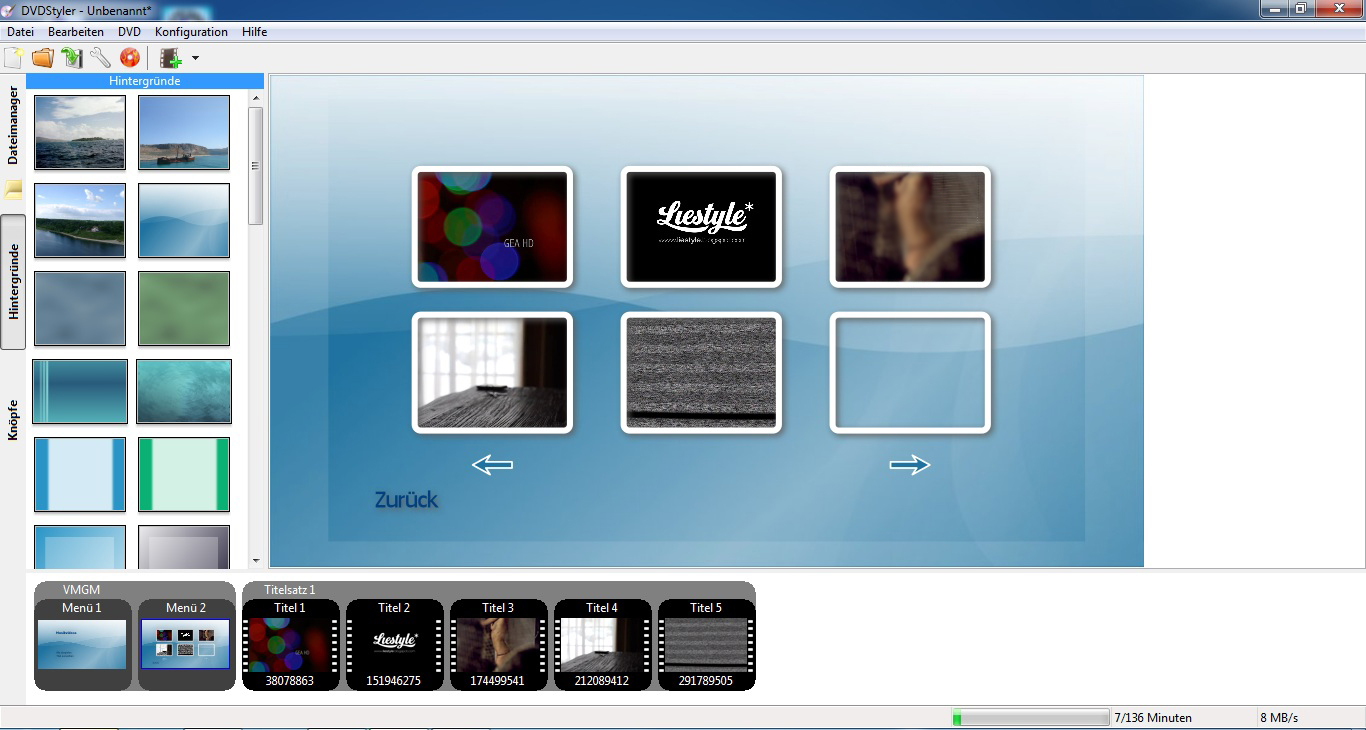This screenshot has height=730, width=1366.
Task: Click the disc capacity progress bar in status bar
Action: point(1030,718)
